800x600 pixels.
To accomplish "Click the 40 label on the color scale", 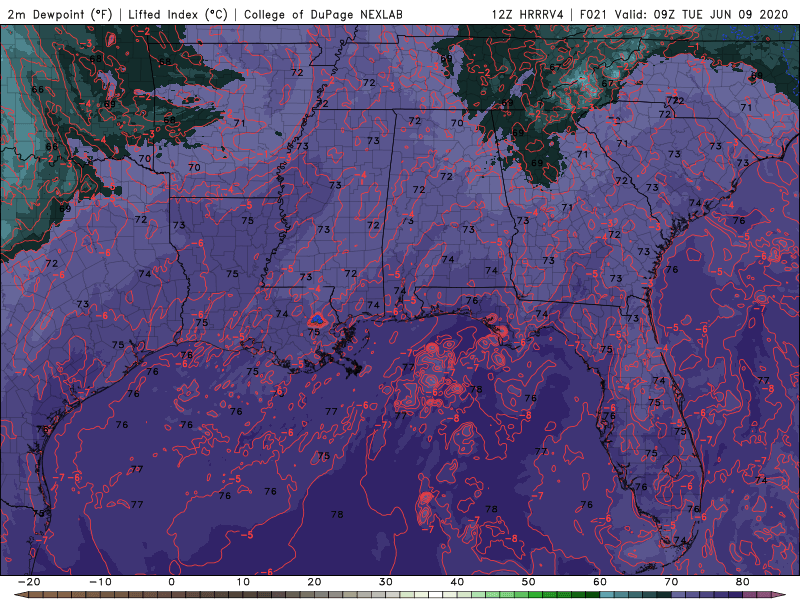I will (457, 582).
